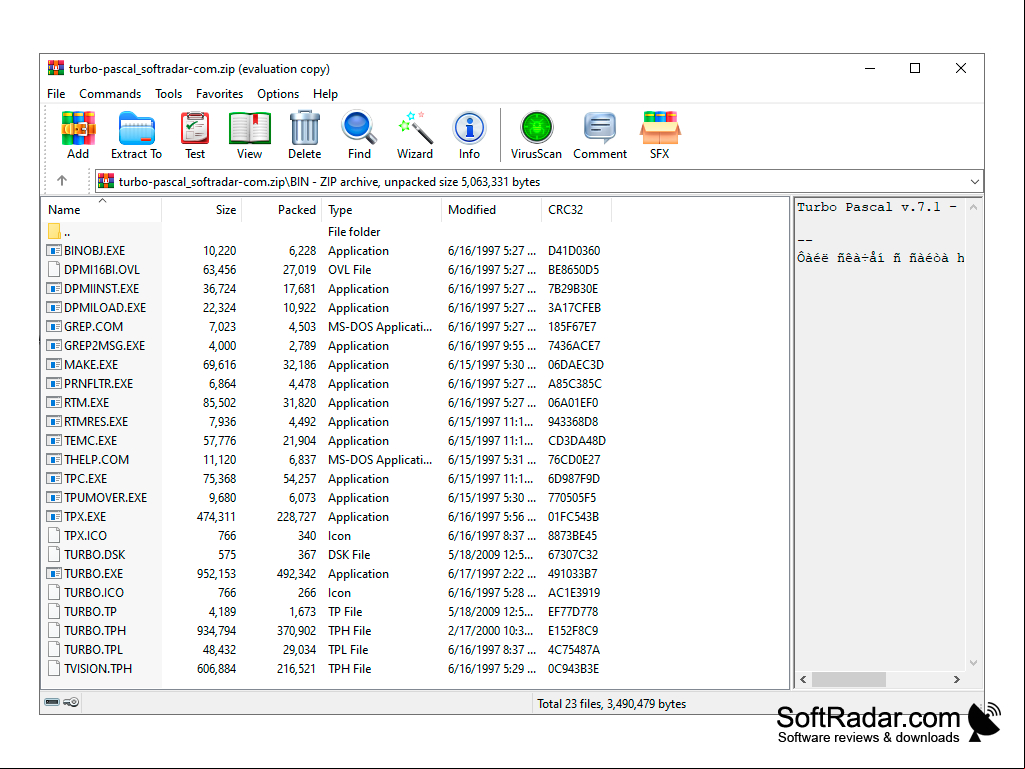Click the Extract To toolbar icon

(137, 128)
